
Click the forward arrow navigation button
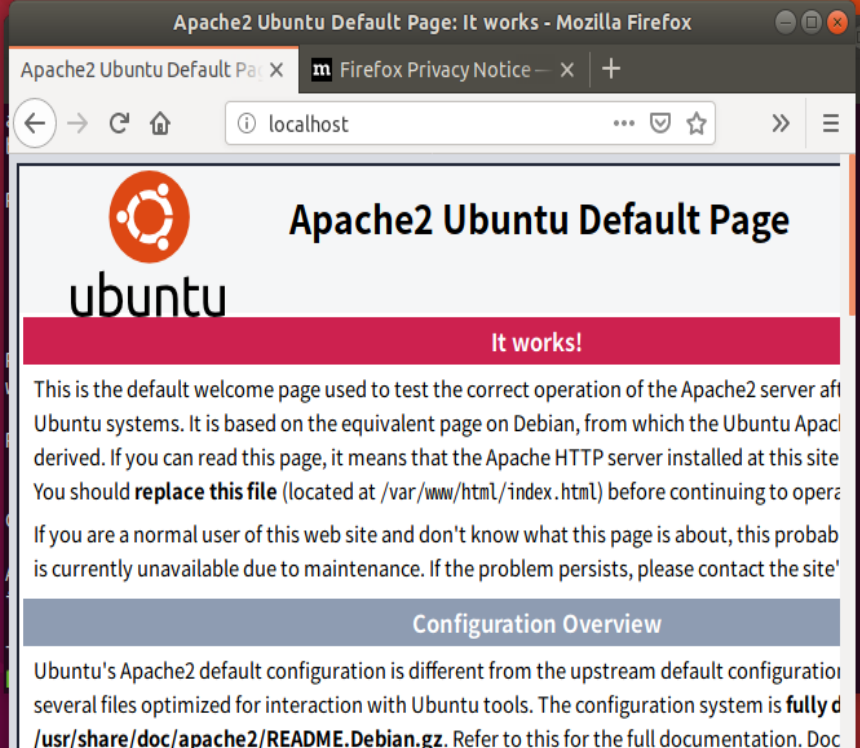tap(77, 123)
